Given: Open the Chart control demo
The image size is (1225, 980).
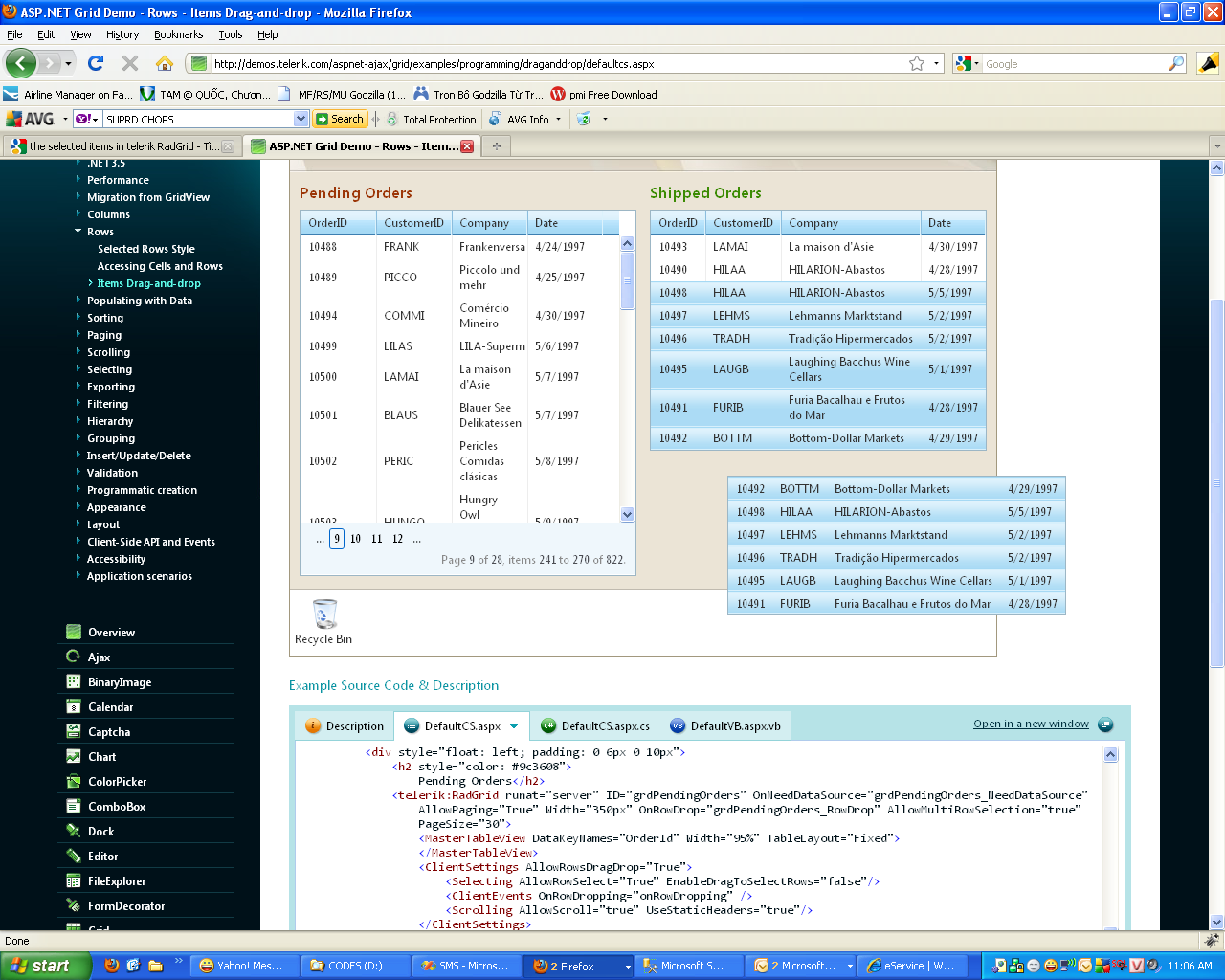Looking at the screenshot, I should (x=101, y=757).
